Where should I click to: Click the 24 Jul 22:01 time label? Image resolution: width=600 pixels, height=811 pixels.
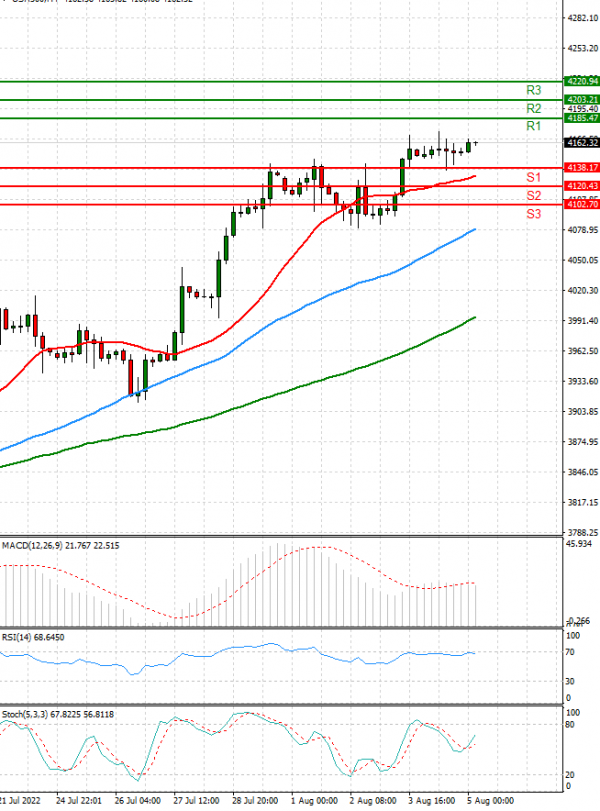point(79,801)
